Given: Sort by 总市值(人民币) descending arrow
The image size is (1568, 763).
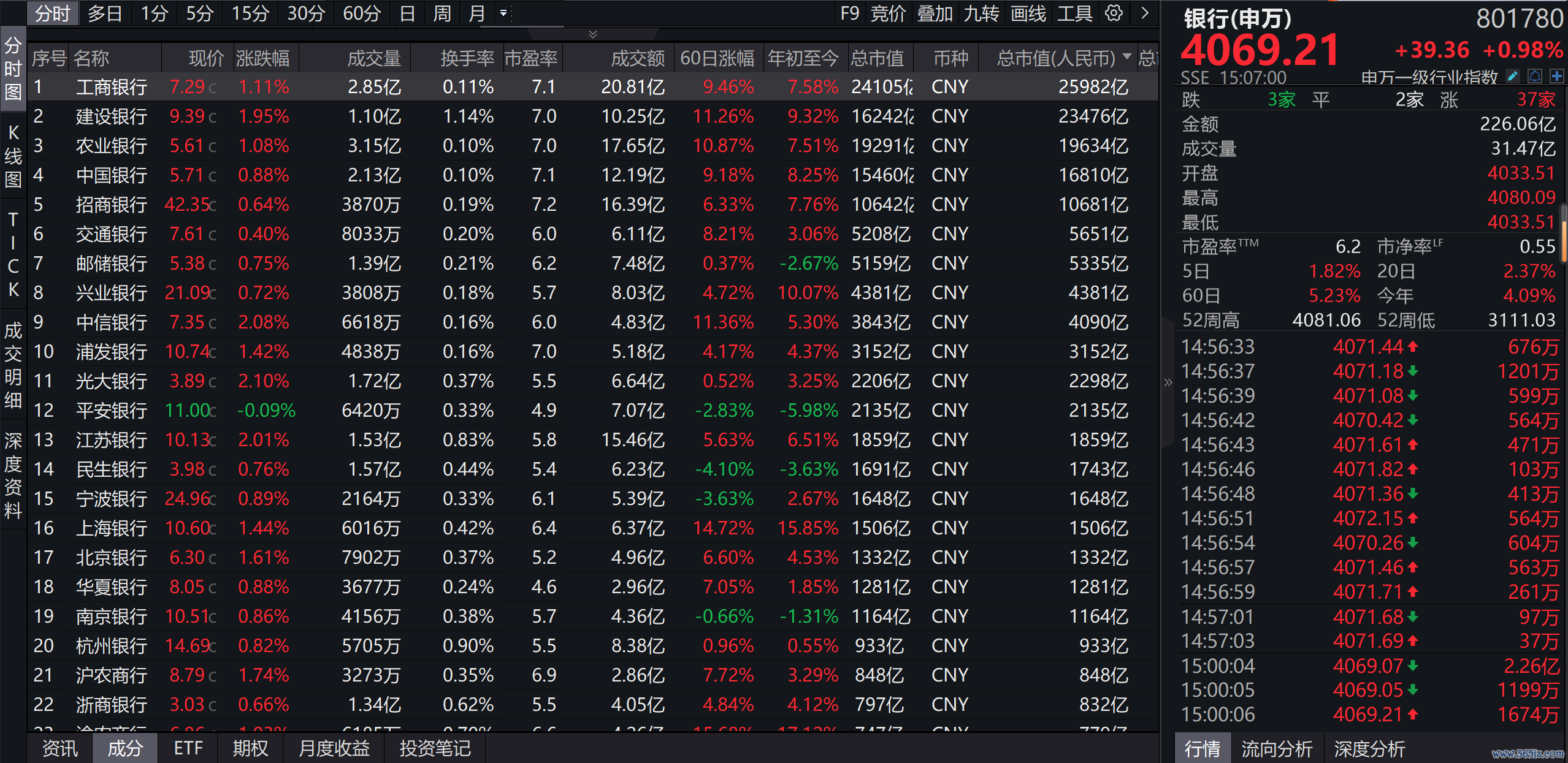Looking at the screenshot, I should coord(1126,57).
